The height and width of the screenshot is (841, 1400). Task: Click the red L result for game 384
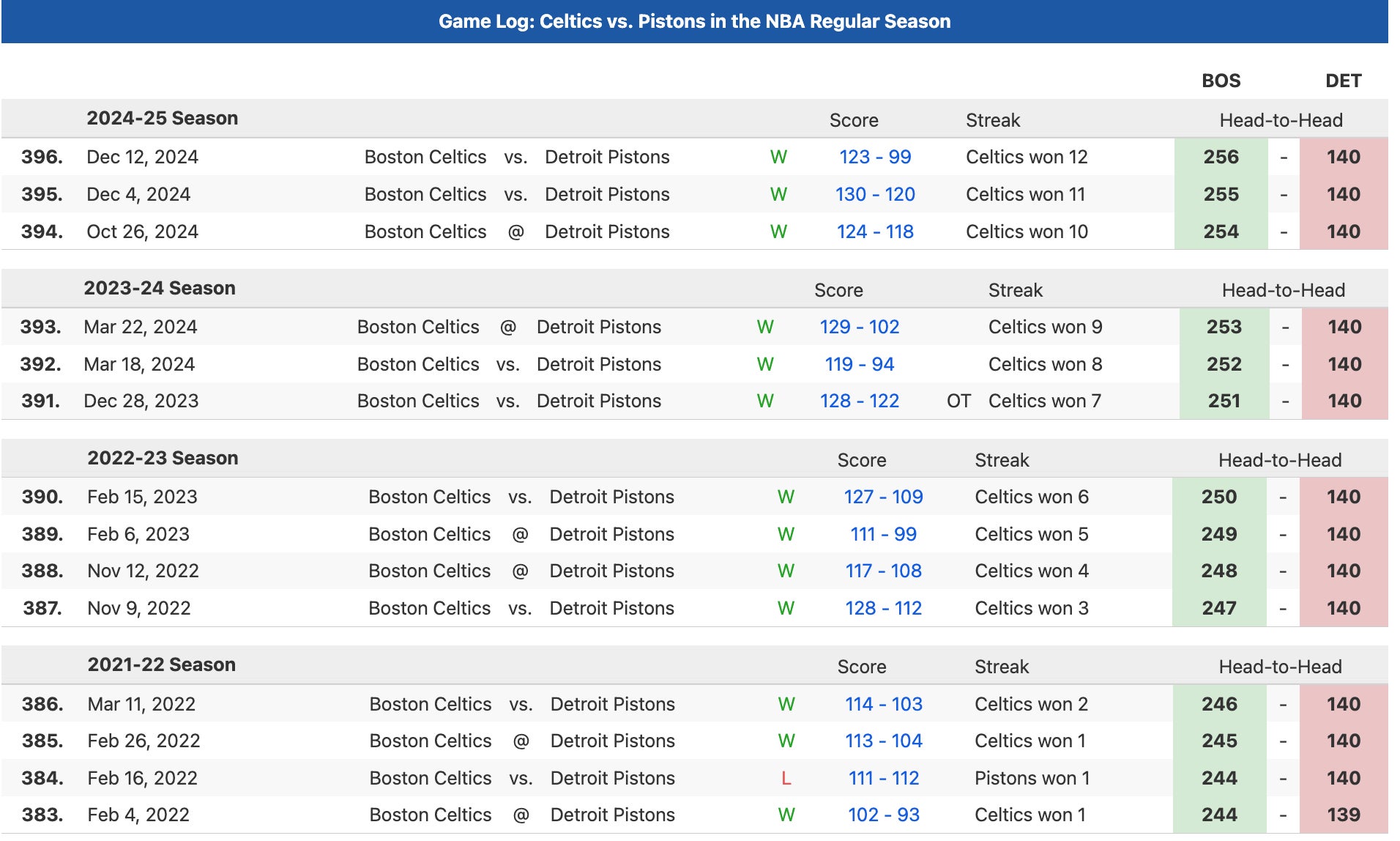click(x=786, y=778)
